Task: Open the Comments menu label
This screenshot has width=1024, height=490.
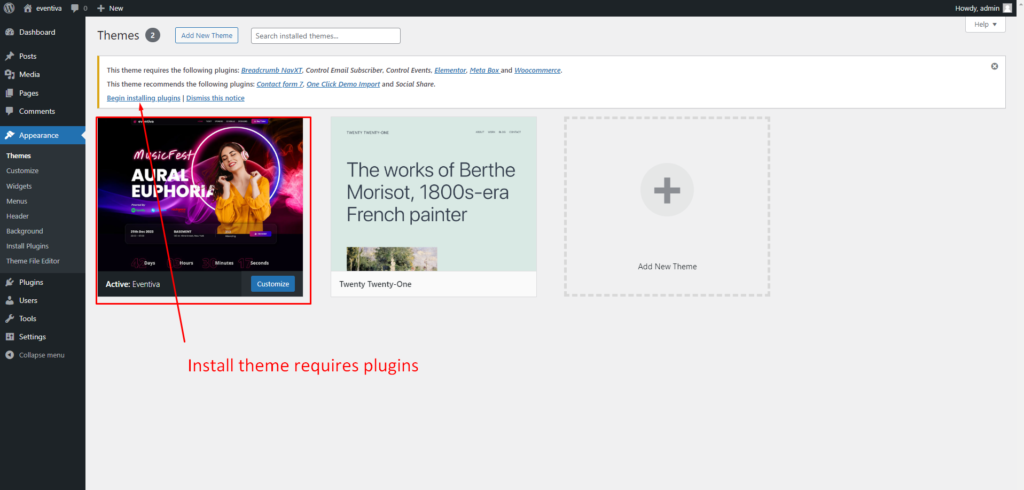Action: tap(37, 111)
